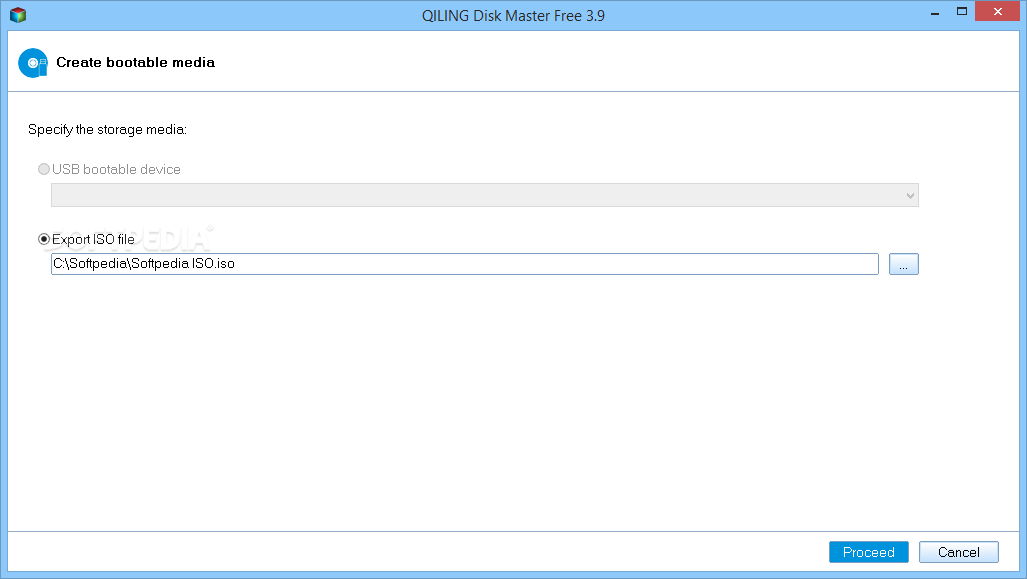Click 'Specify the storage media:' label

[107, 130]
